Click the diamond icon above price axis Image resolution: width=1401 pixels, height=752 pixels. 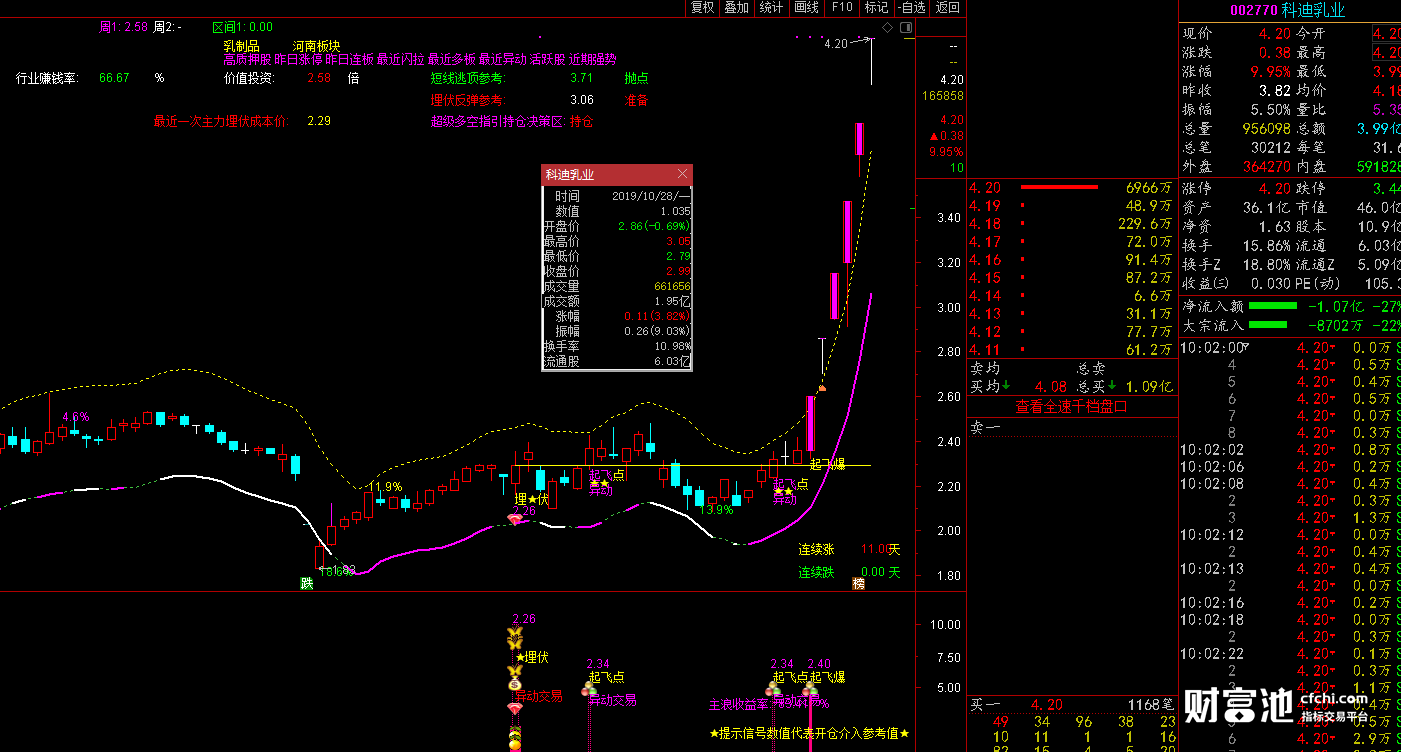click(x=887, y=27)
